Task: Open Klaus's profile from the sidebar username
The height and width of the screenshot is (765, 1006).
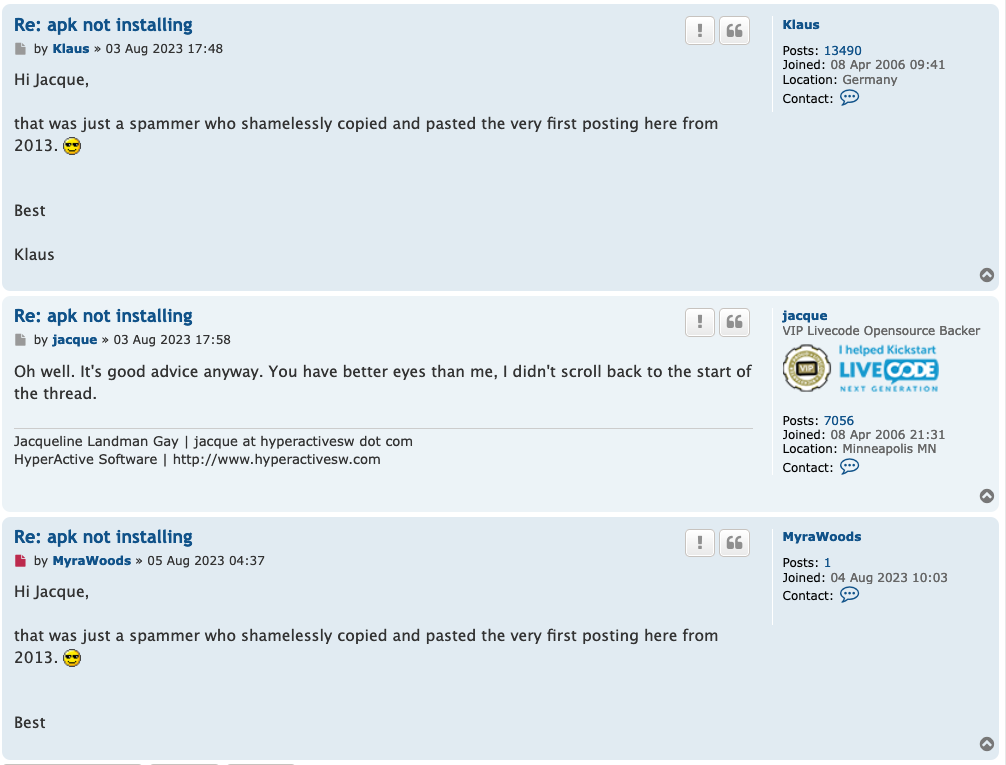Action: click(801, 25)
